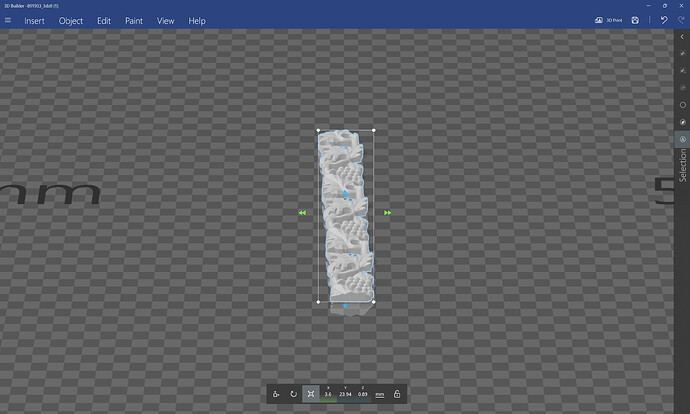Select the Scale tool in bottom toolbar
The width and height of the screenshot is (690, 414).
click(311, 394)
